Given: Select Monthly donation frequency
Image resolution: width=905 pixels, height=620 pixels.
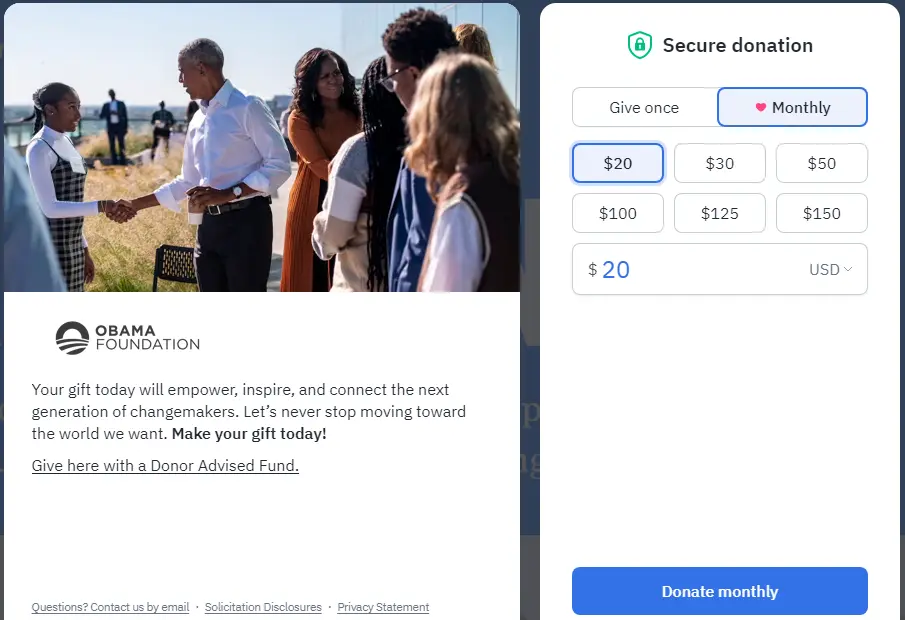Looking at the screenshot, I should pyautogui.click(x=792, y=108).
